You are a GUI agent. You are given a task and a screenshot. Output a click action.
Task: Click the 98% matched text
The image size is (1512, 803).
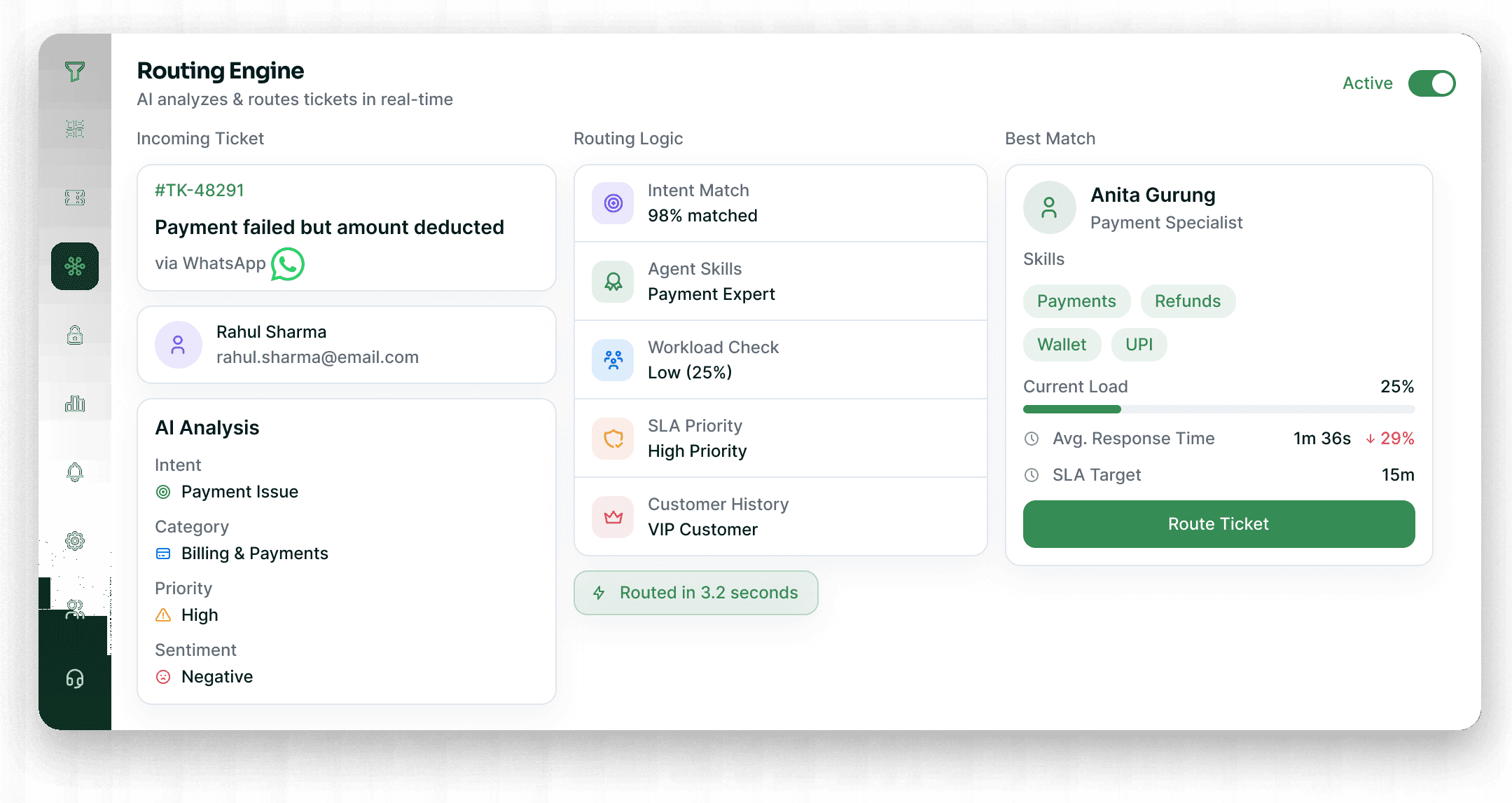[x=702, y=216]
